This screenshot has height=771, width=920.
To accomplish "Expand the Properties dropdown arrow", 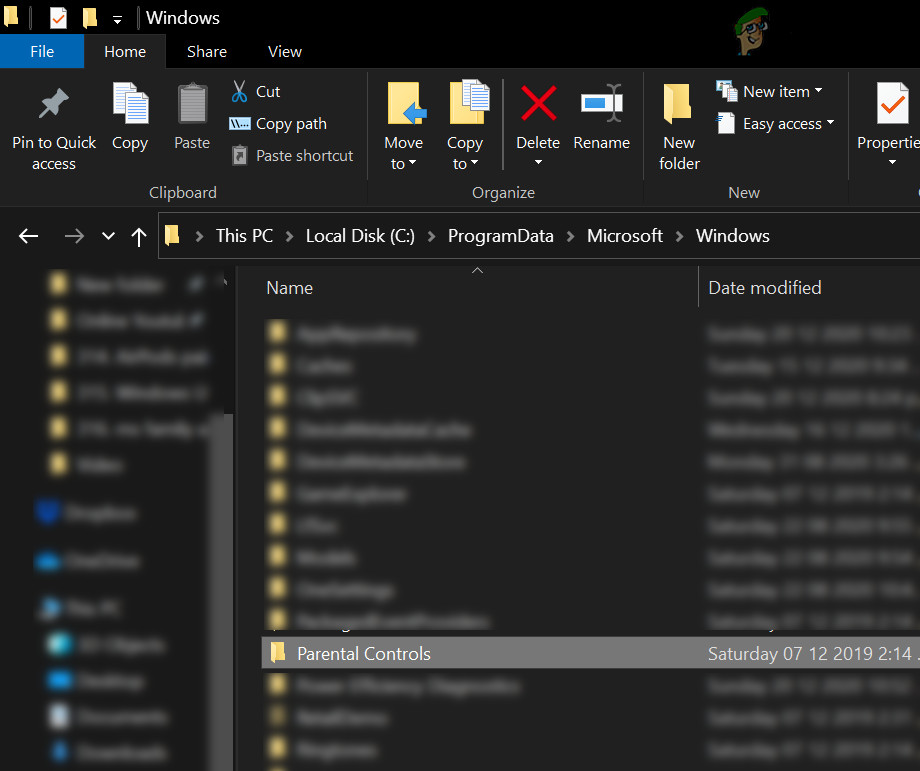I will tap(892, 162).
